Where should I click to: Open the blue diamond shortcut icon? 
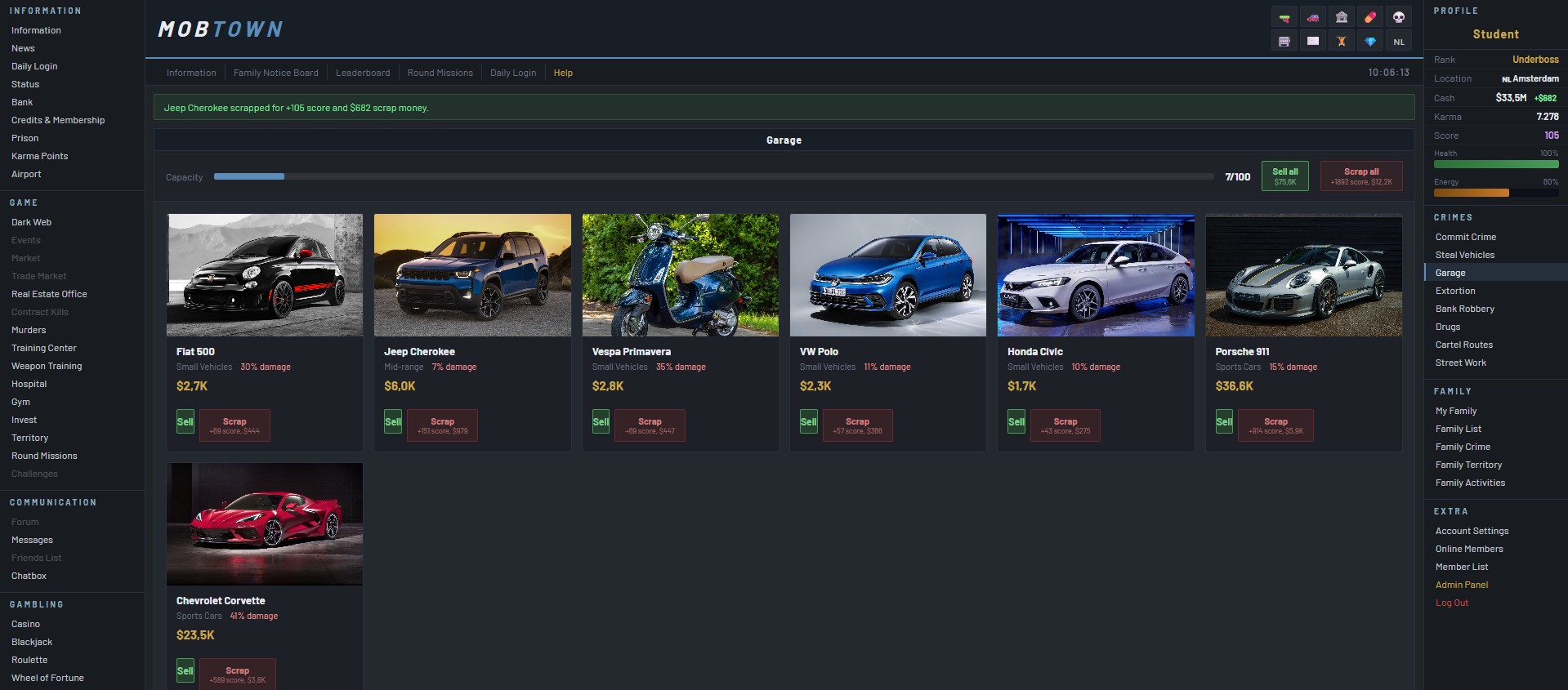1370,41
